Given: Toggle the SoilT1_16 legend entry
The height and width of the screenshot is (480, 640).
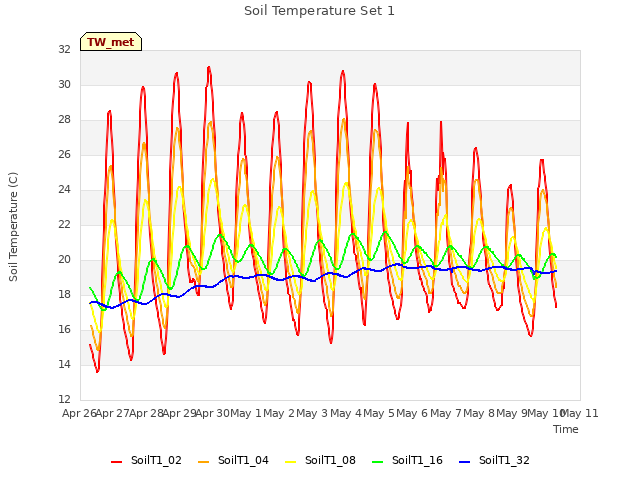Looking at the screenshot, I should [407, 460].
